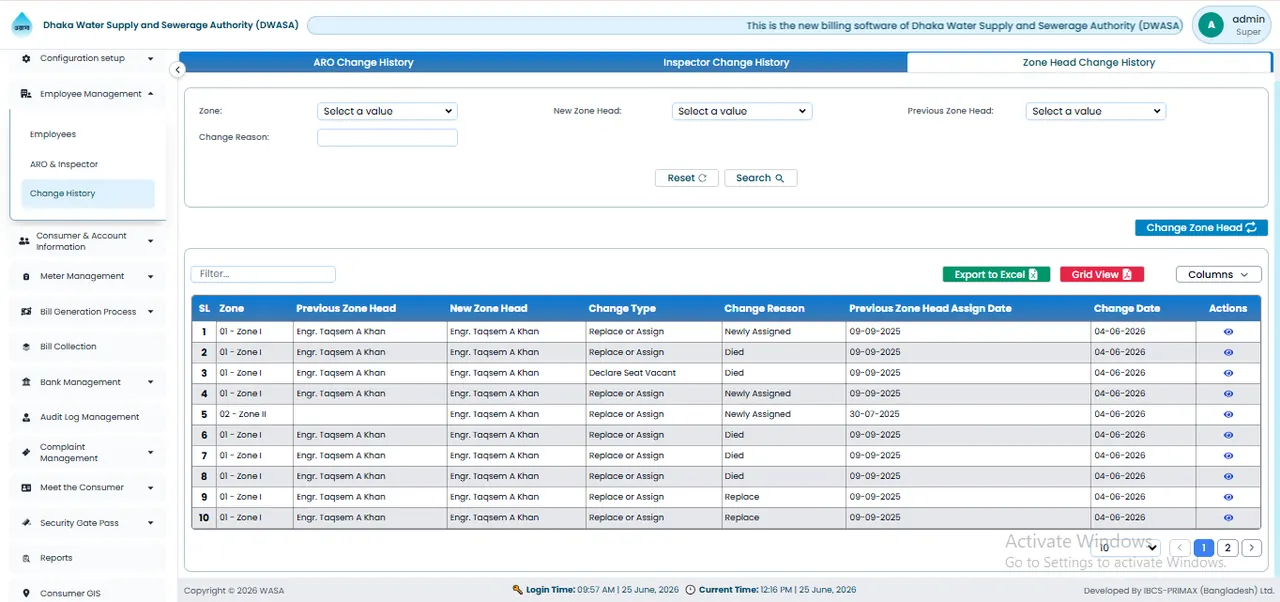The image size is (1280, 602).
Task: Open the Zone dropdown
Action: coord(387,111)
